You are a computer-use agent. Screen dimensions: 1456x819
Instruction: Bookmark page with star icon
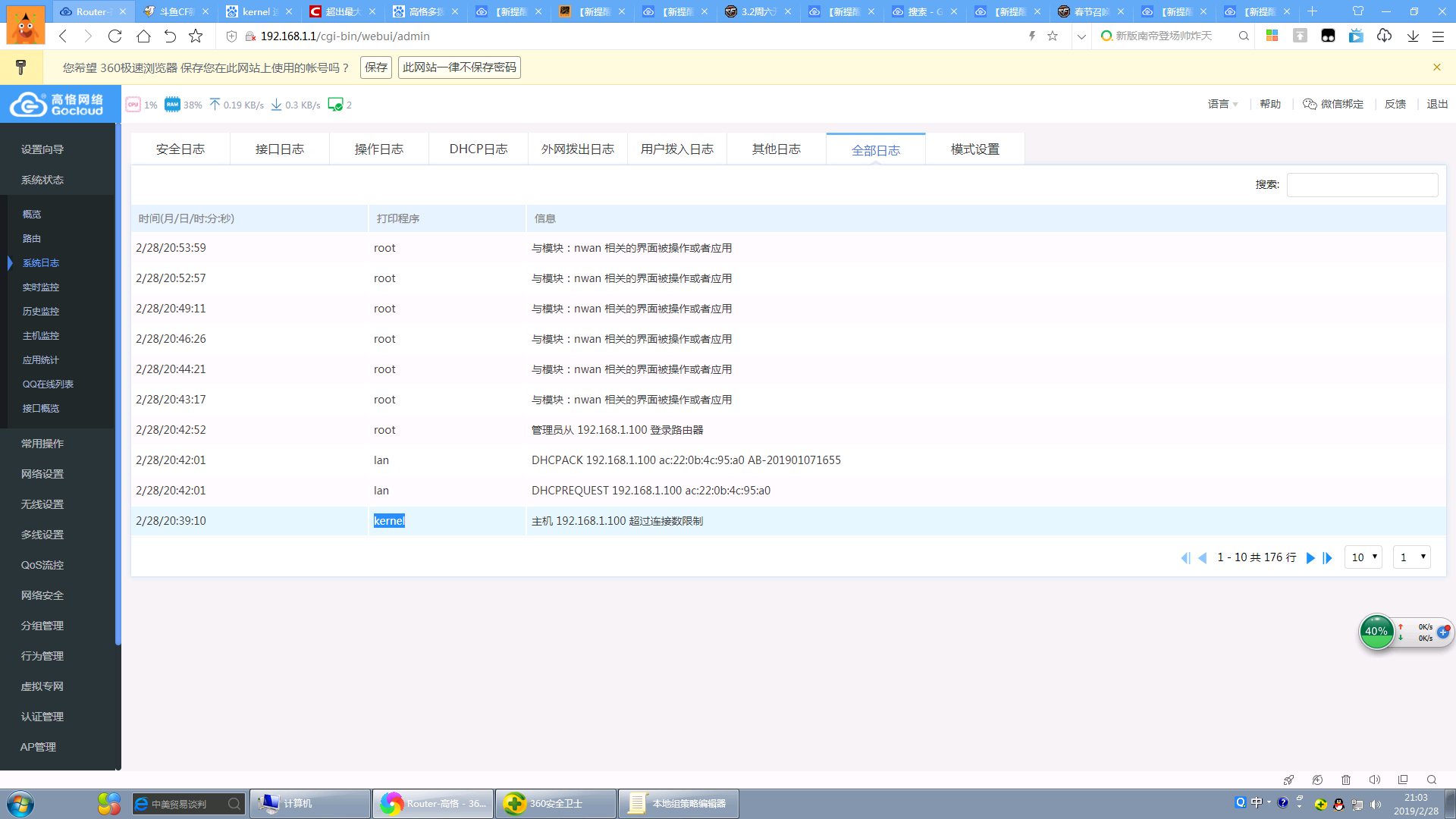point(196,36)
